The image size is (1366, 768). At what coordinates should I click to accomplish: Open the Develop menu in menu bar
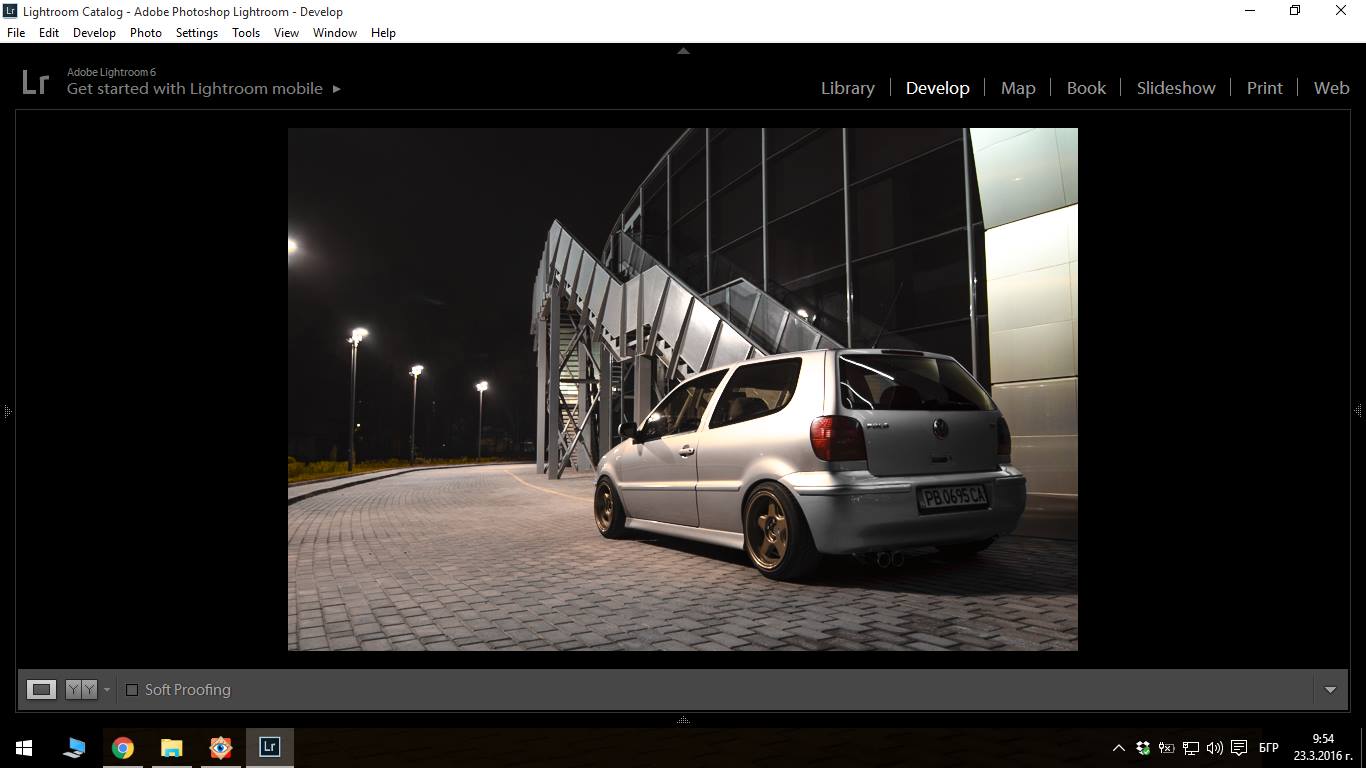(x=94, y=33)
